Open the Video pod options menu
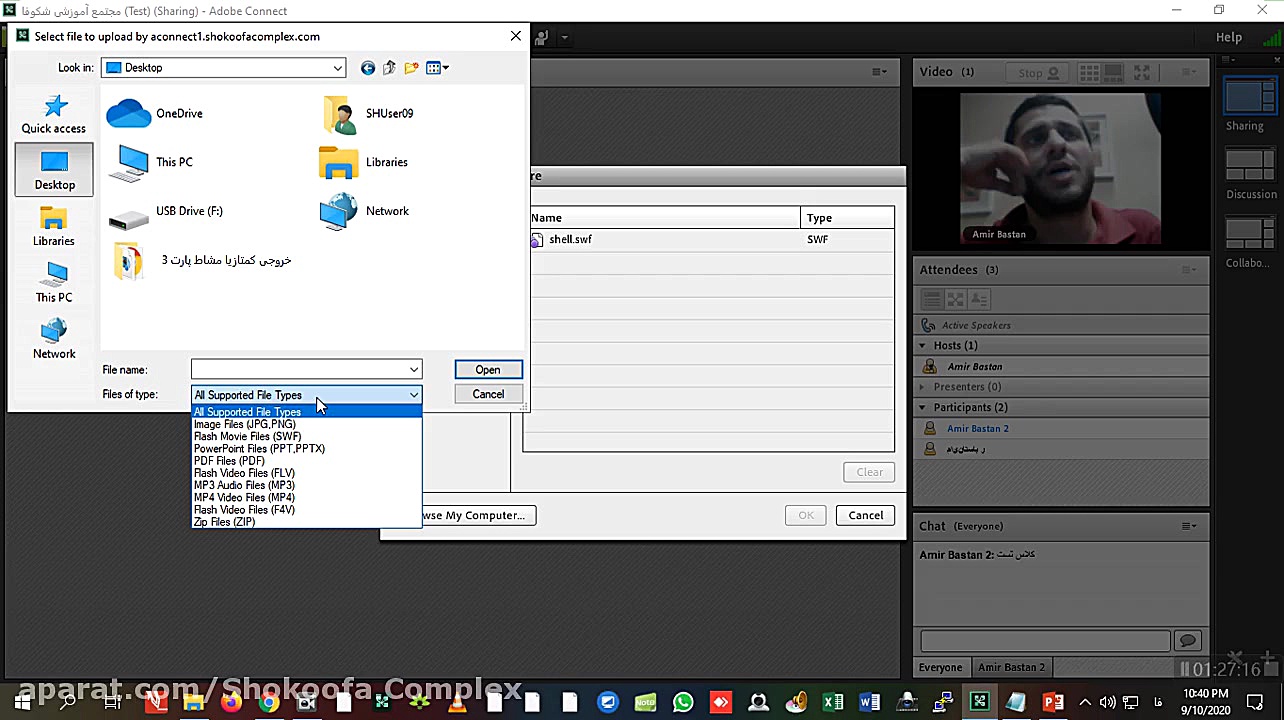The width and height of the screenshot is (1284, 720). (x=1189, y=72)
